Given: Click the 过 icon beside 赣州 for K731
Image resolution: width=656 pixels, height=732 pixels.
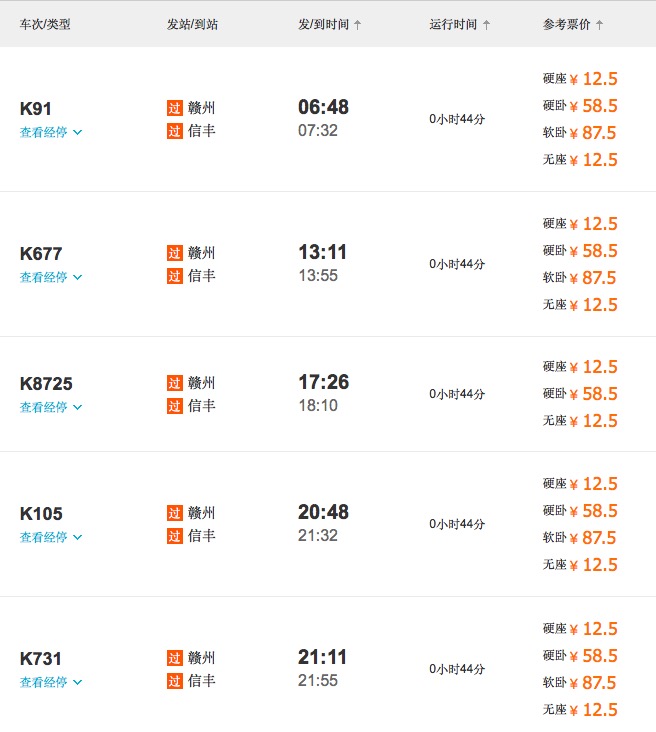Looking at the screenshot, I should click(x=175, y=658).
